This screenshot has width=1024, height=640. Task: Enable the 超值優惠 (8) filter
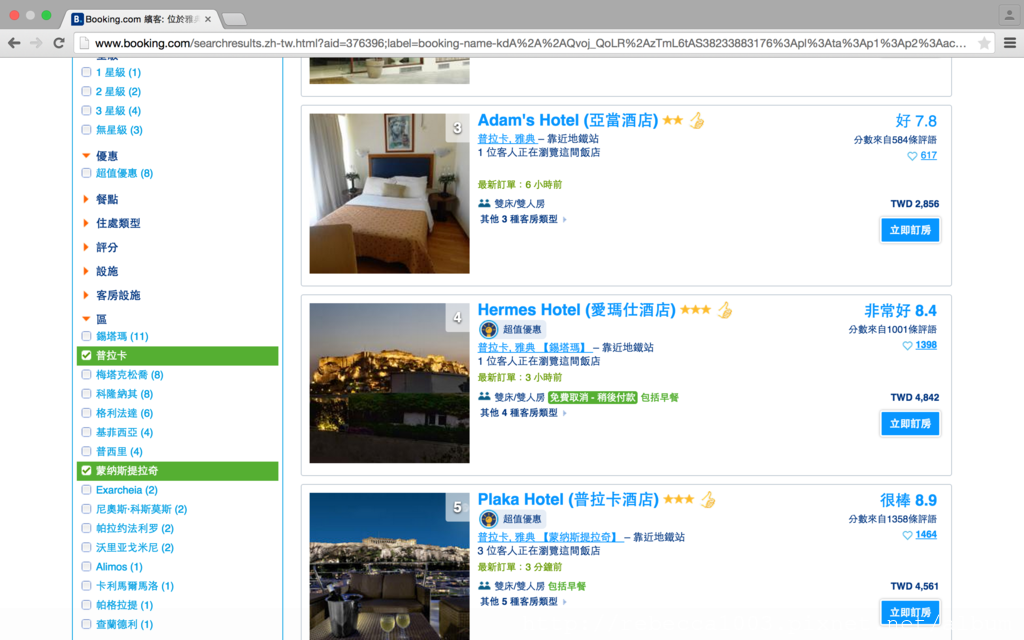click(86, 173)
